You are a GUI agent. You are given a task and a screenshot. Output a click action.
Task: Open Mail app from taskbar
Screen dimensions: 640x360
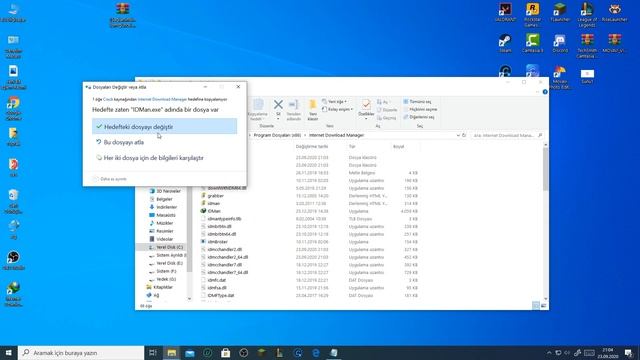click(x=190, y=353)
